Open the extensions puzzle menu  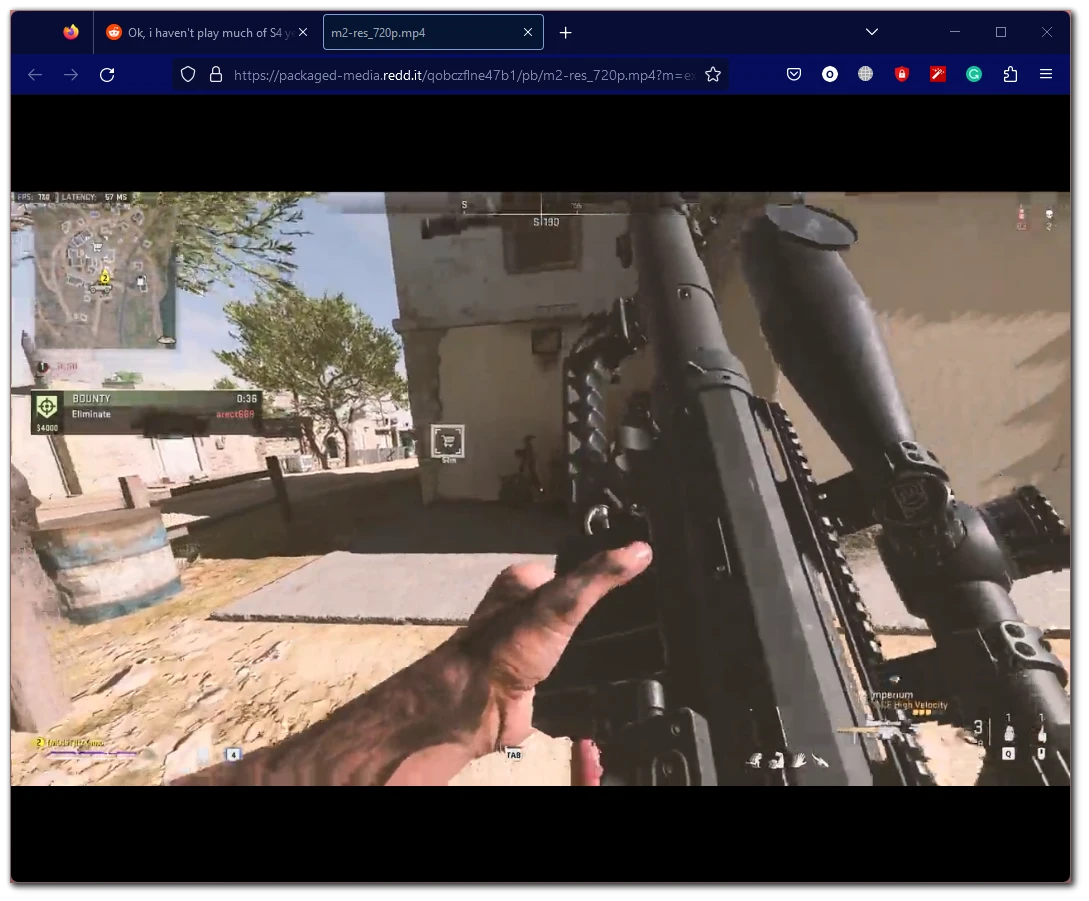click(1011, 74)
